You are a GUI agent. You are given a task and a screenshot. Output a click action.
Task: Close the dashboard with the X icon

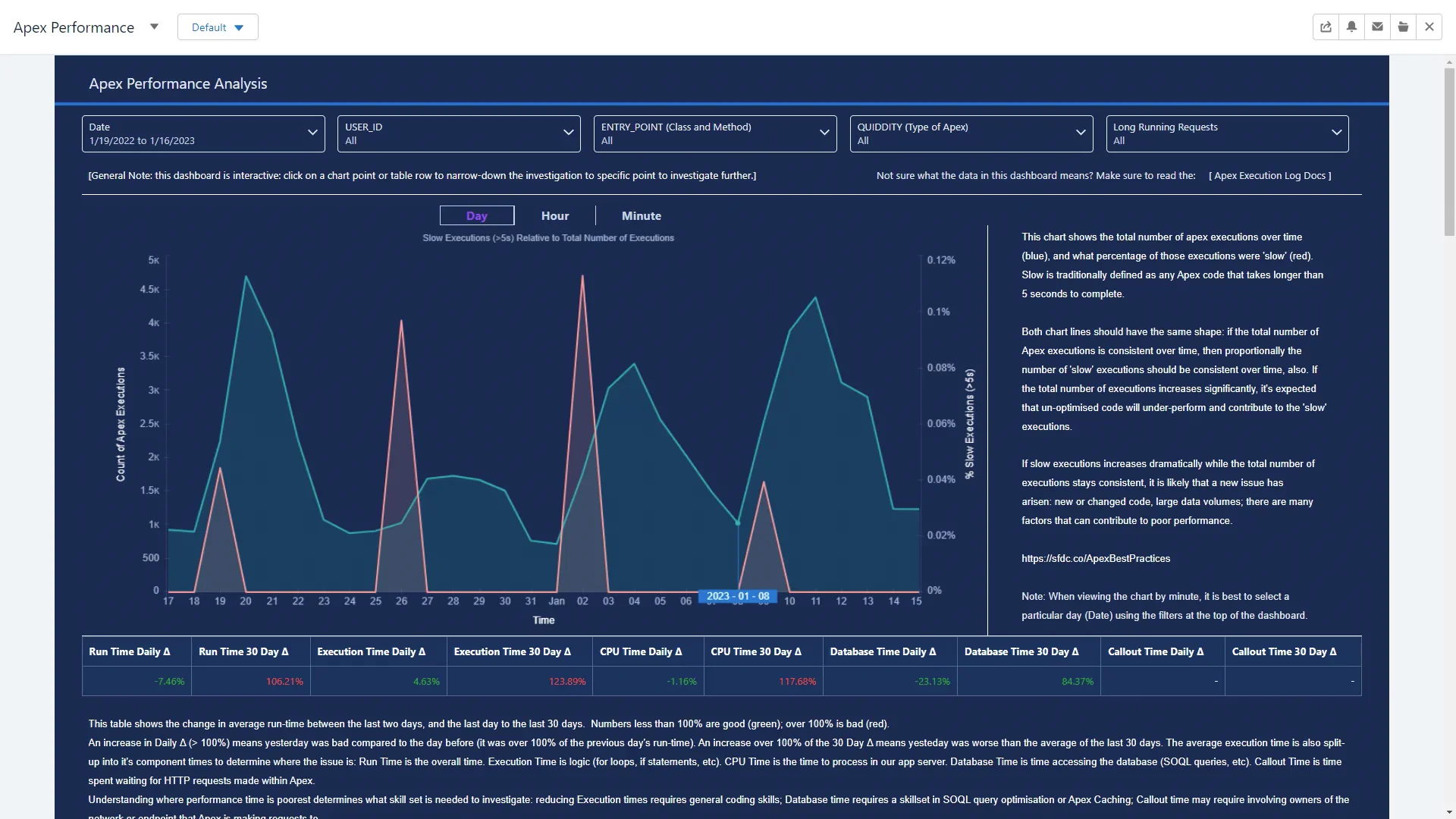pos(1429,27)
